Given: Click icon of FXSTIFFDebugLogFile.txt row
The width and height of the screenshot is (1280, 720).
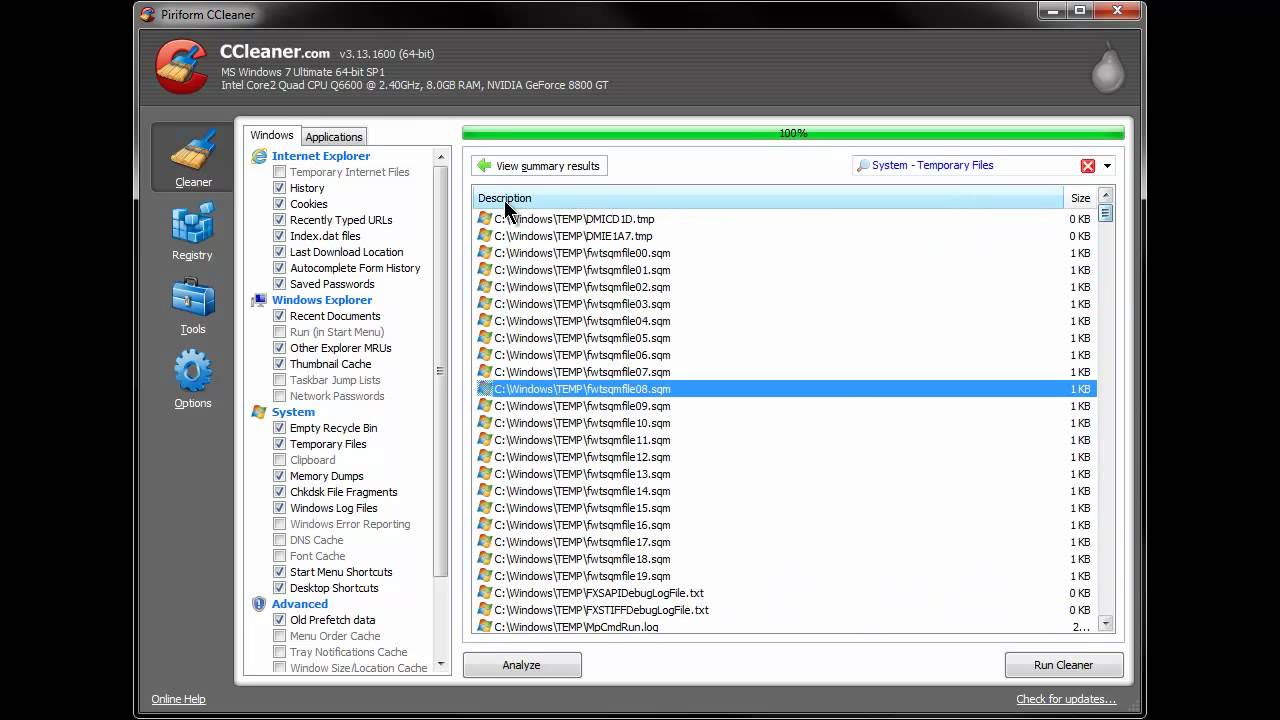Looking at the screenshot, I should [x=485, y=610].
